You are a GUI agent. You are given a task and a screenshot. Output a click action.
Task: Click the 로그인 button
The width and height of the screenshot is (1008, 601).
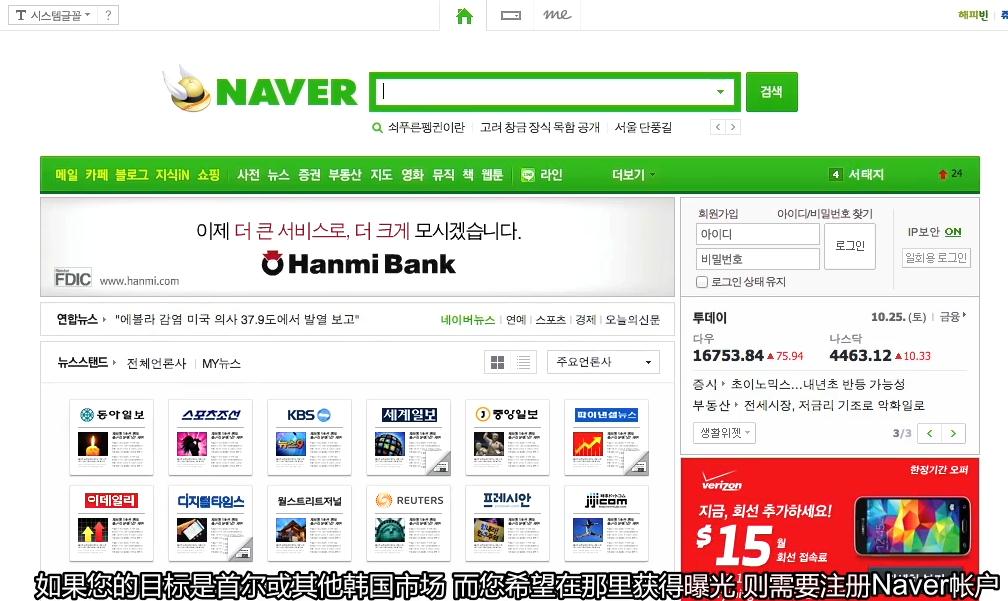pyautogui.click(x=850, y=246)
